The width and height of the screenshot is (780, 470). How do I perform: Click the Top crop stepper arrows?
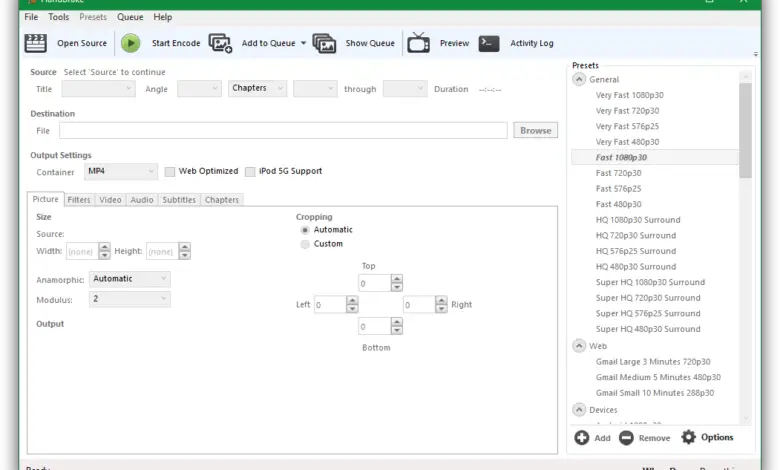[x=396, y=283]
